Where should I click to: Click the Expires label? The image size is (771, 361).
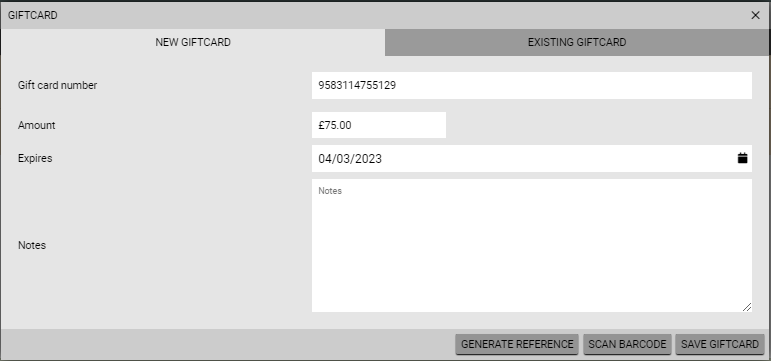tap(35, 158)
